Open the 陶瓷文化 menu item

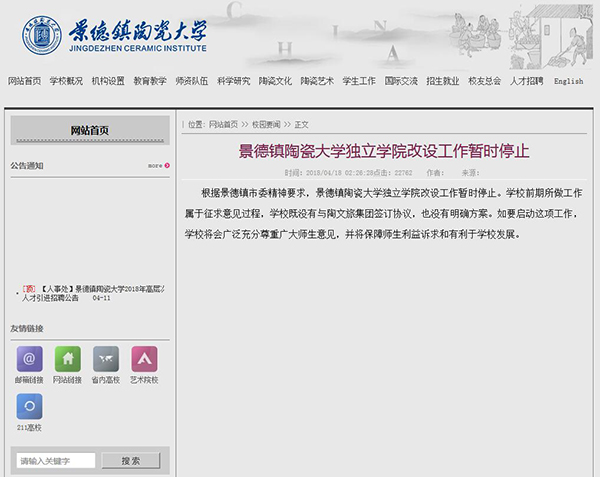pos(275,81)
